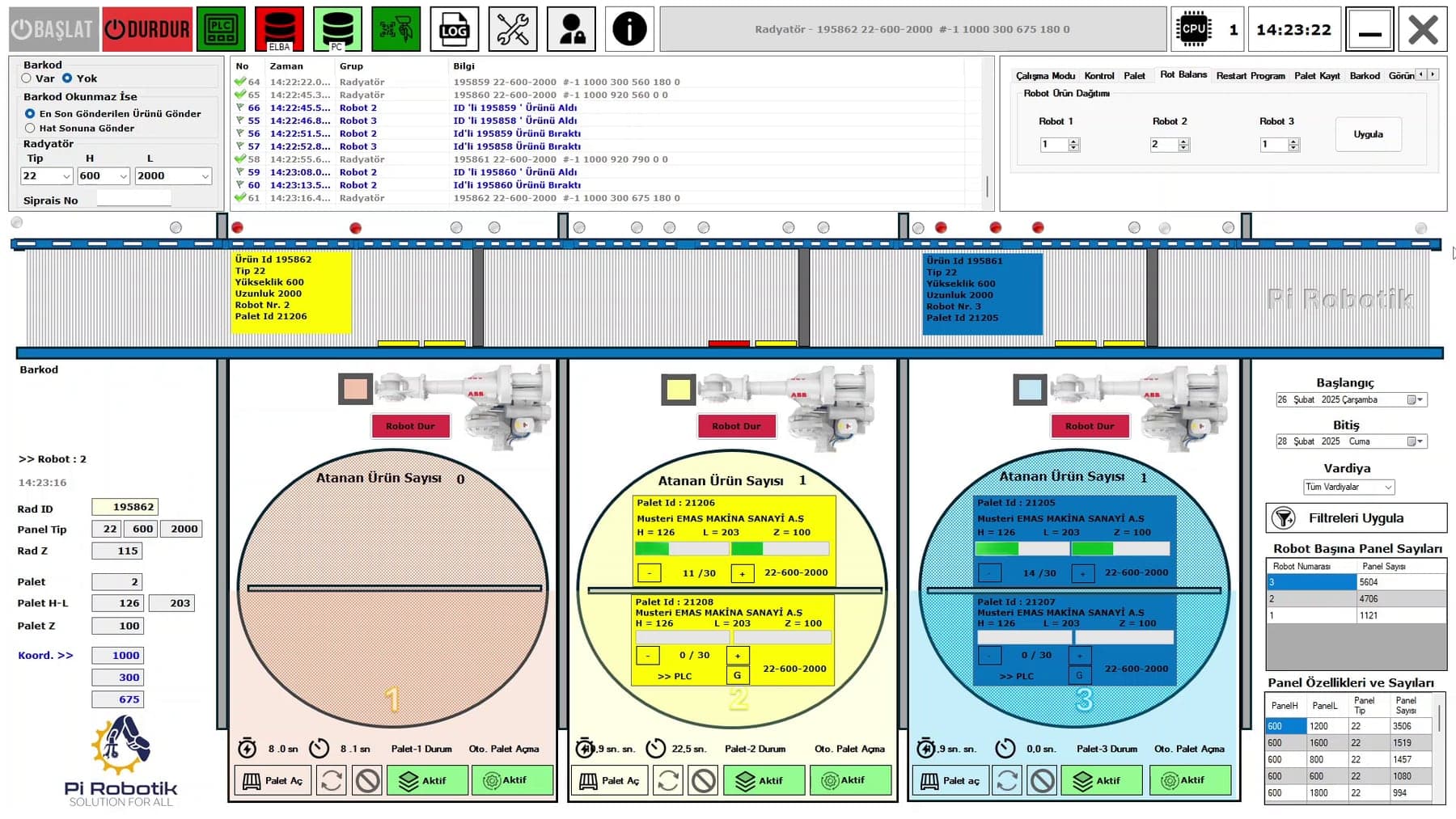Click Palet-1 refresh arrows icon
Viewport: 1456px width, 819px height.
[x=332, y=780]
